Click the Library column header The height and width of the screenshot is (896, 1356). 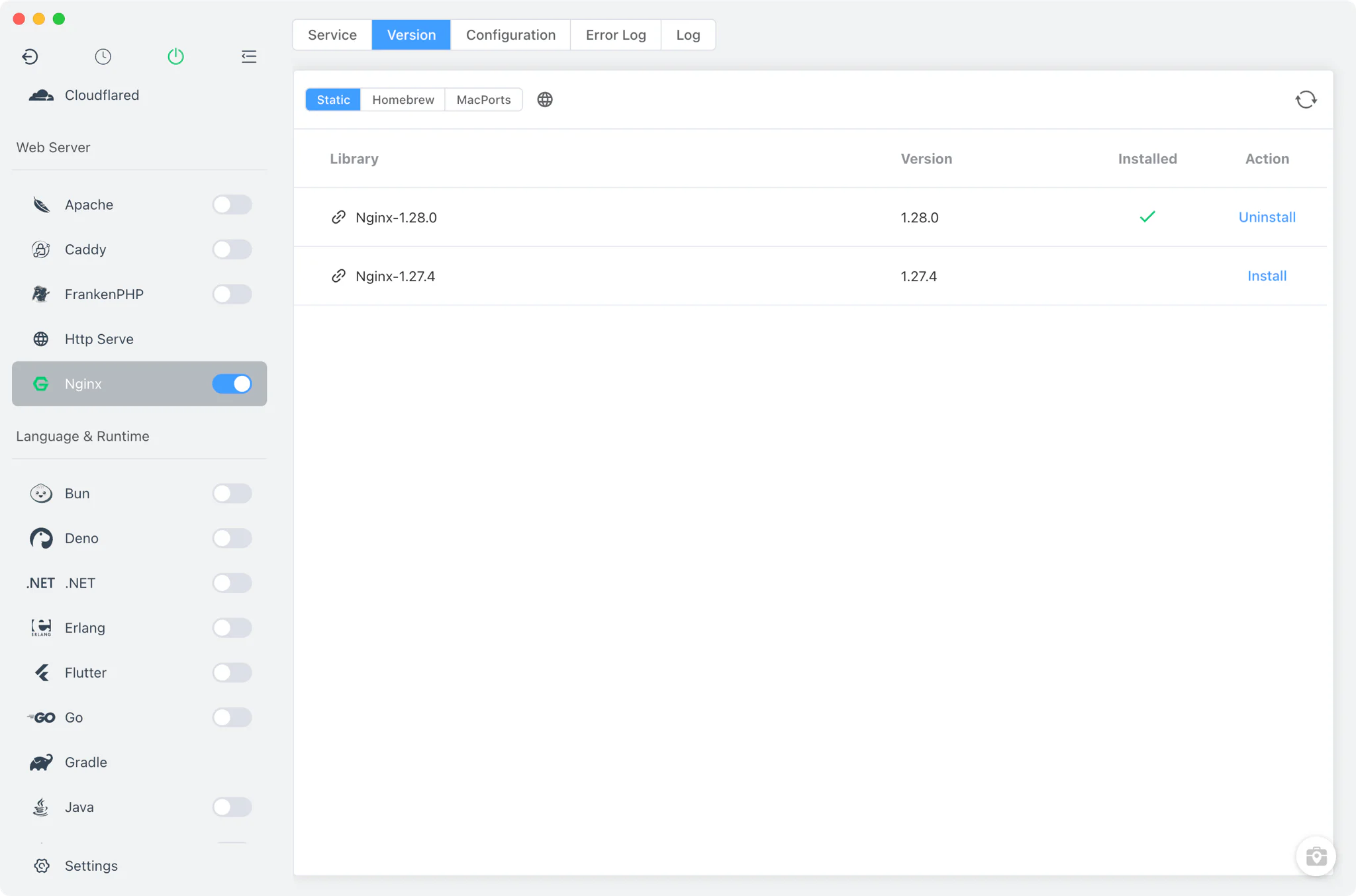[x=354, y=159]
